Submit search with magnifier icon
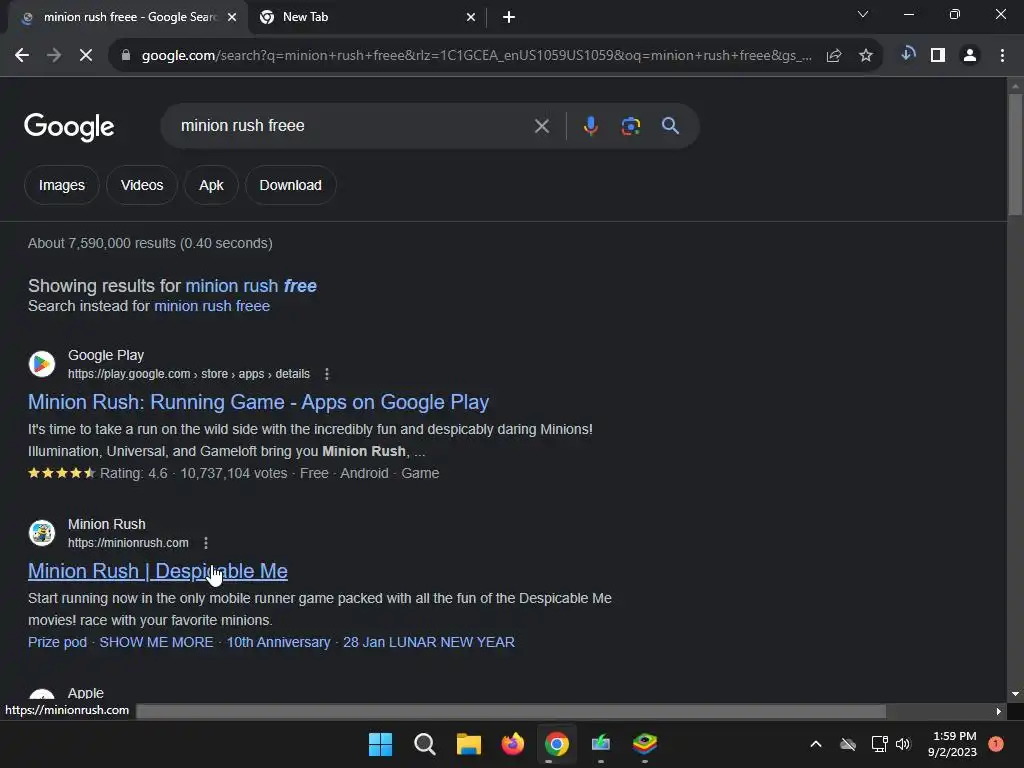The image size is (1024, 768). pos(670,126)
